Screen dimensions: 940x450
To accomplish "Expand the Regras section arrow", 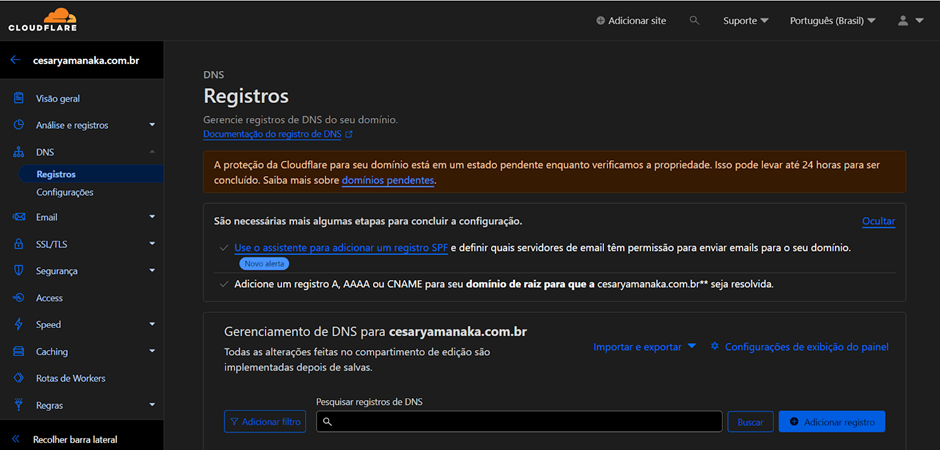I will (x=152, y=405).
